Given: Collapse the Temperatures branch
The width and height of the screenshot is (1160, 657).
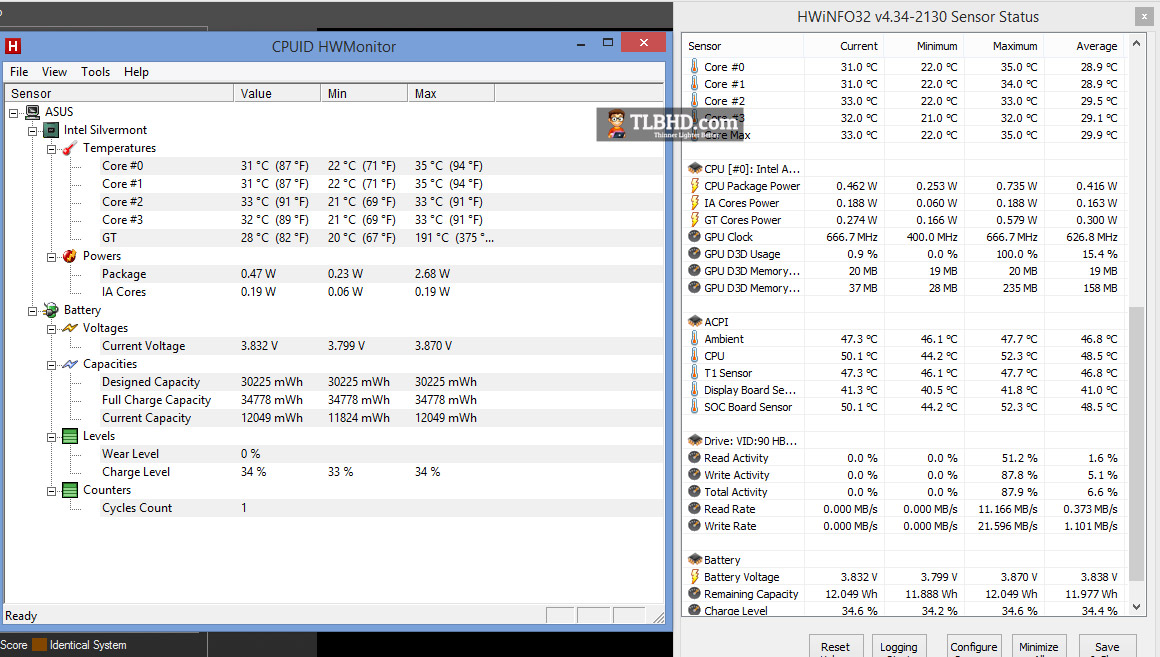Looking at the screenshot, I should [52, 149].
